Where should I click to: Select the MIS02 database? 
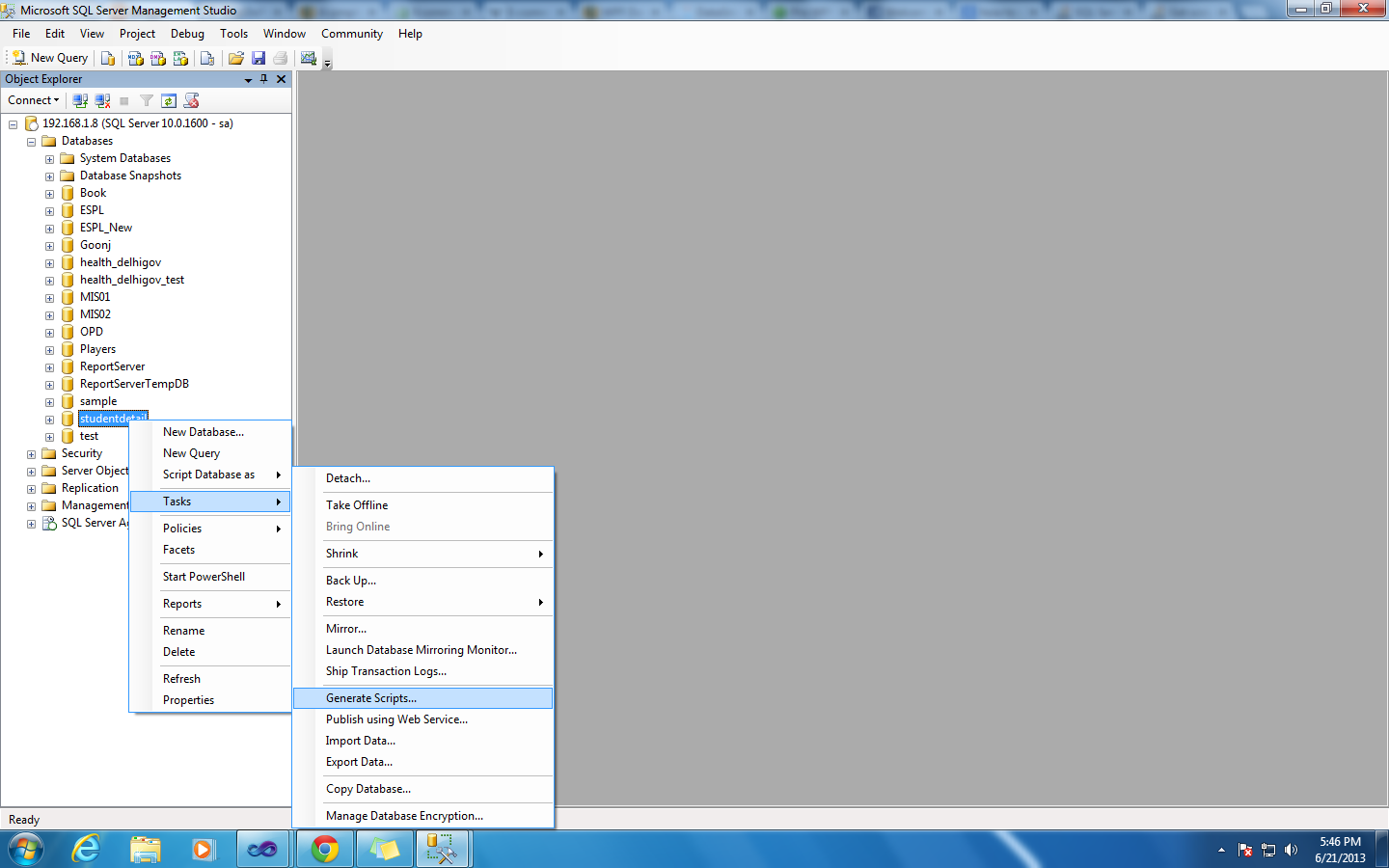95,314
